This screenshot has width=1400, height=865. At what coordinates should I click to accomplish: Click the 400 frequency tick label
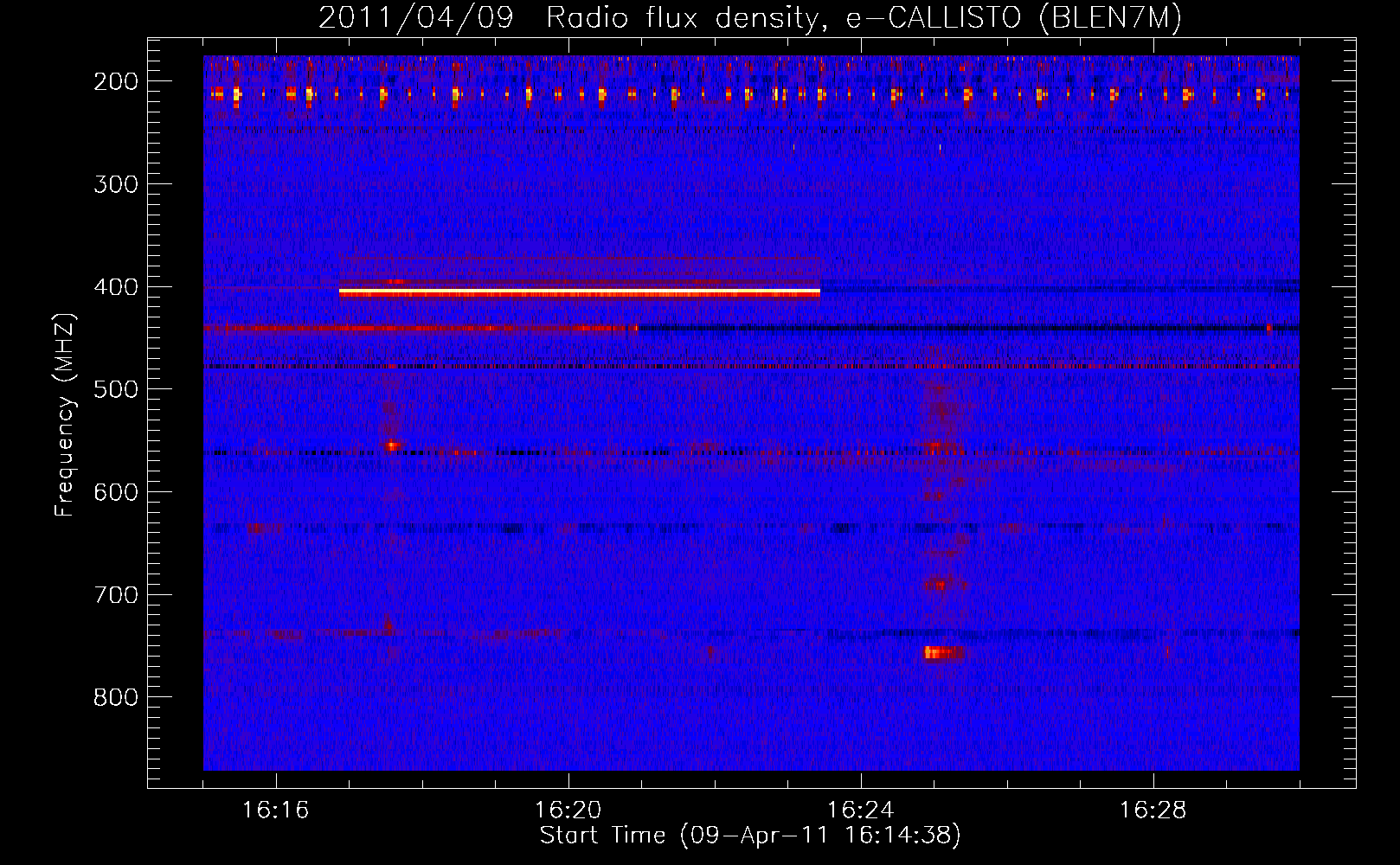pos(115,287)
